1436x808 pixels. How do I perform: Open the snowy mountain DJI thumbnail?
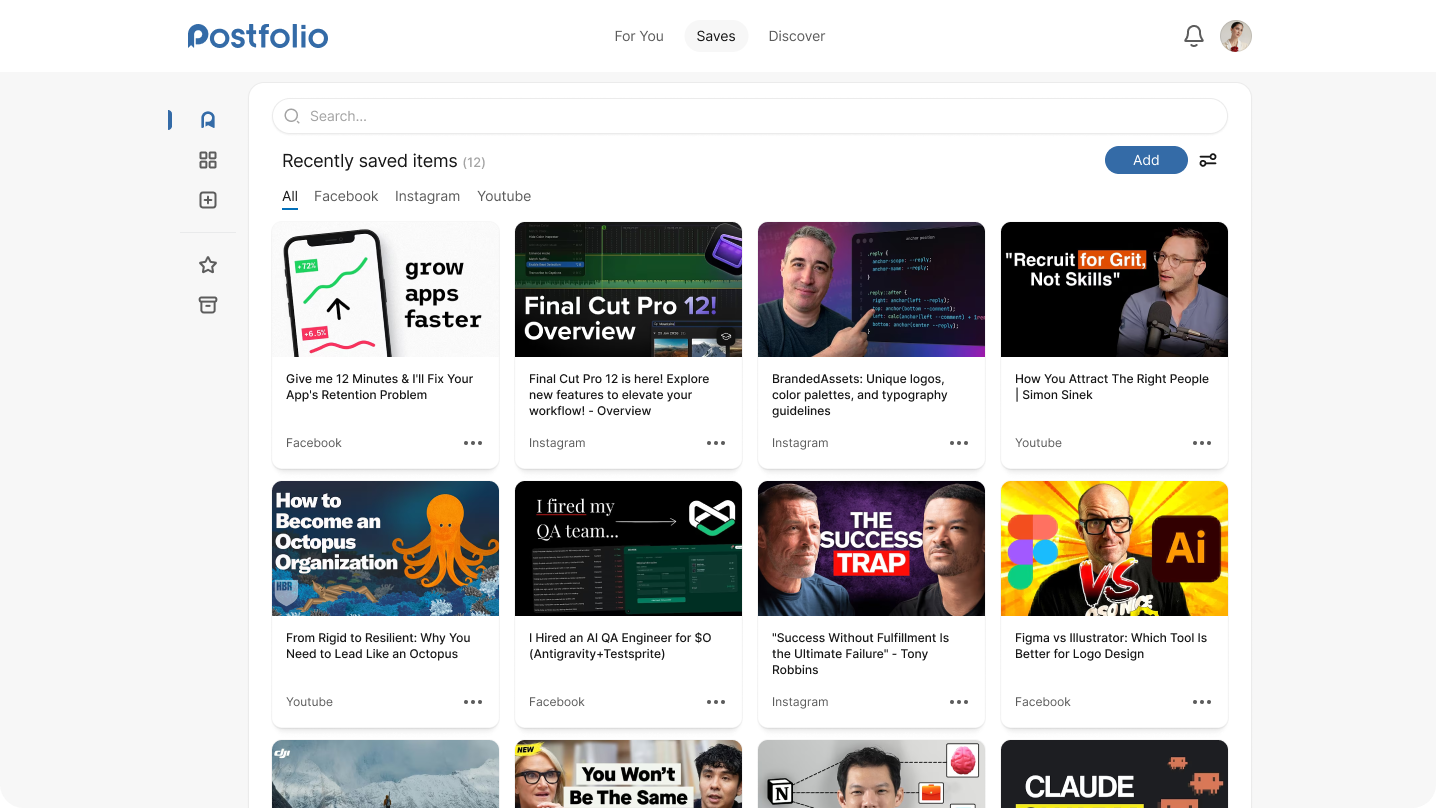coord(385,774)
